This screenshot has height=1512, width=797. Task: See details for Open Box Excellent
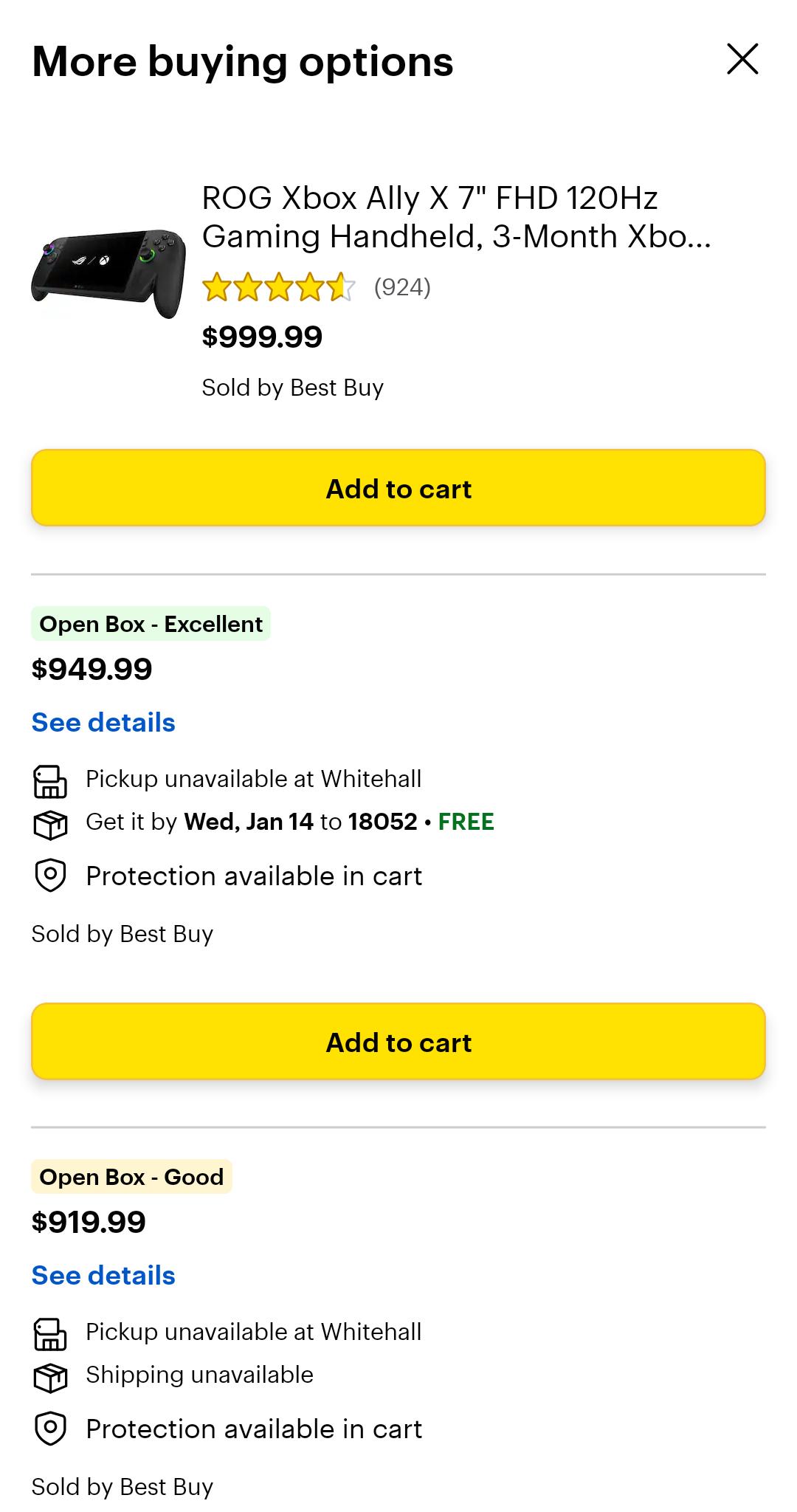[x=103, y=722]
